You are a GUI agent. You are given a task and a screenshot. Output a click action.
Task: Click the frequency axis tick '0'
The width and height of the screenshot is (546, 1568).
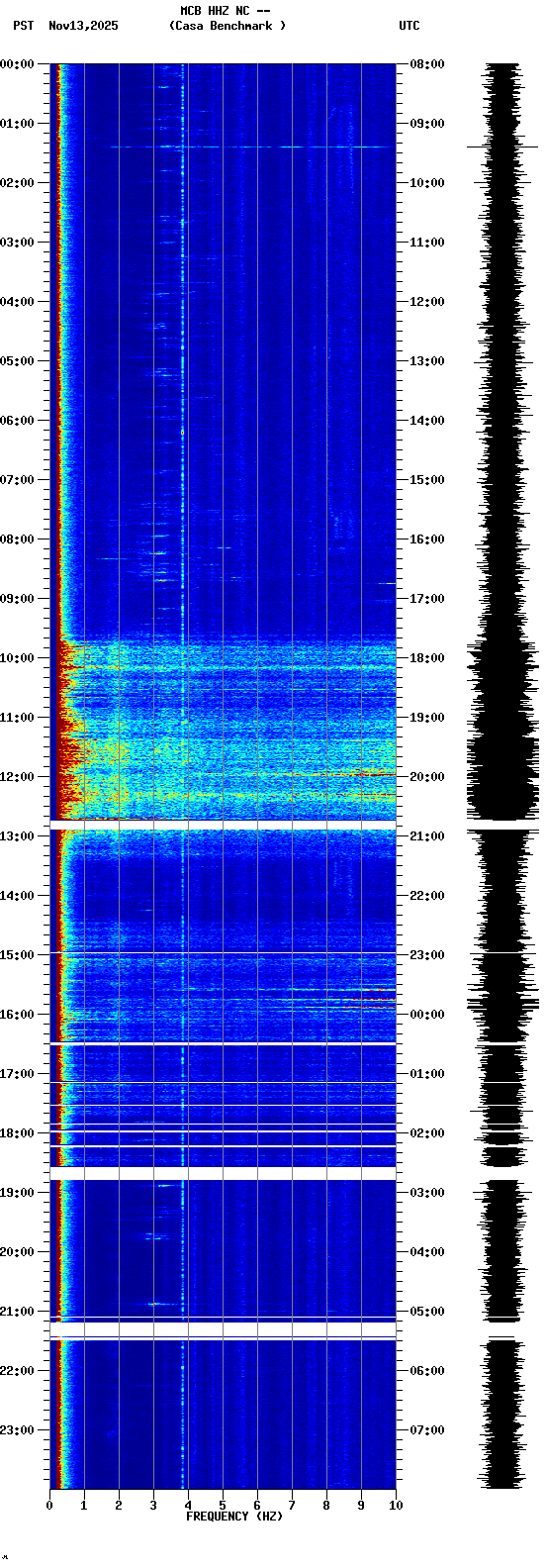coord(49,1506)
